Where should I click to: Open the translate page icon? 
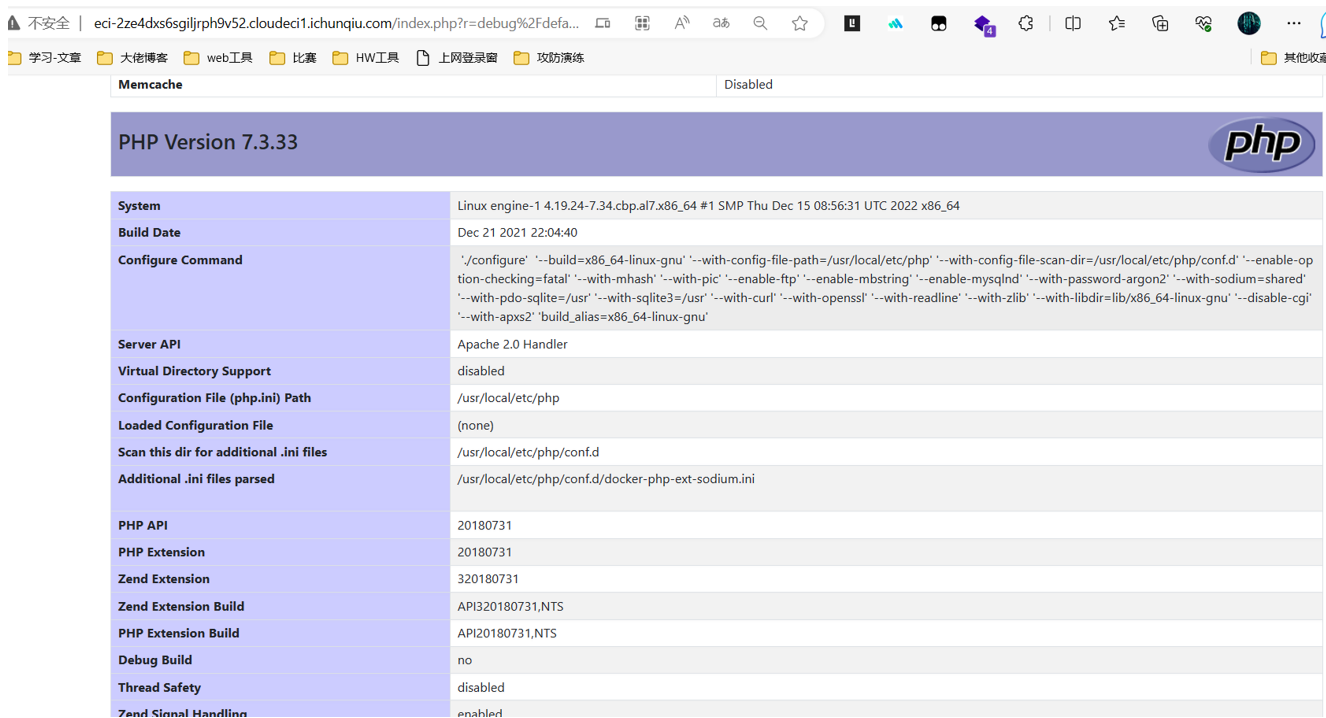pos(721,23)
